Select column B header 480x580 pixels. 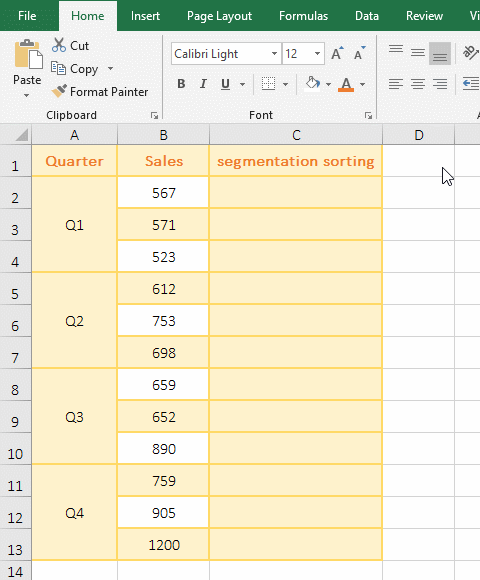163,135
